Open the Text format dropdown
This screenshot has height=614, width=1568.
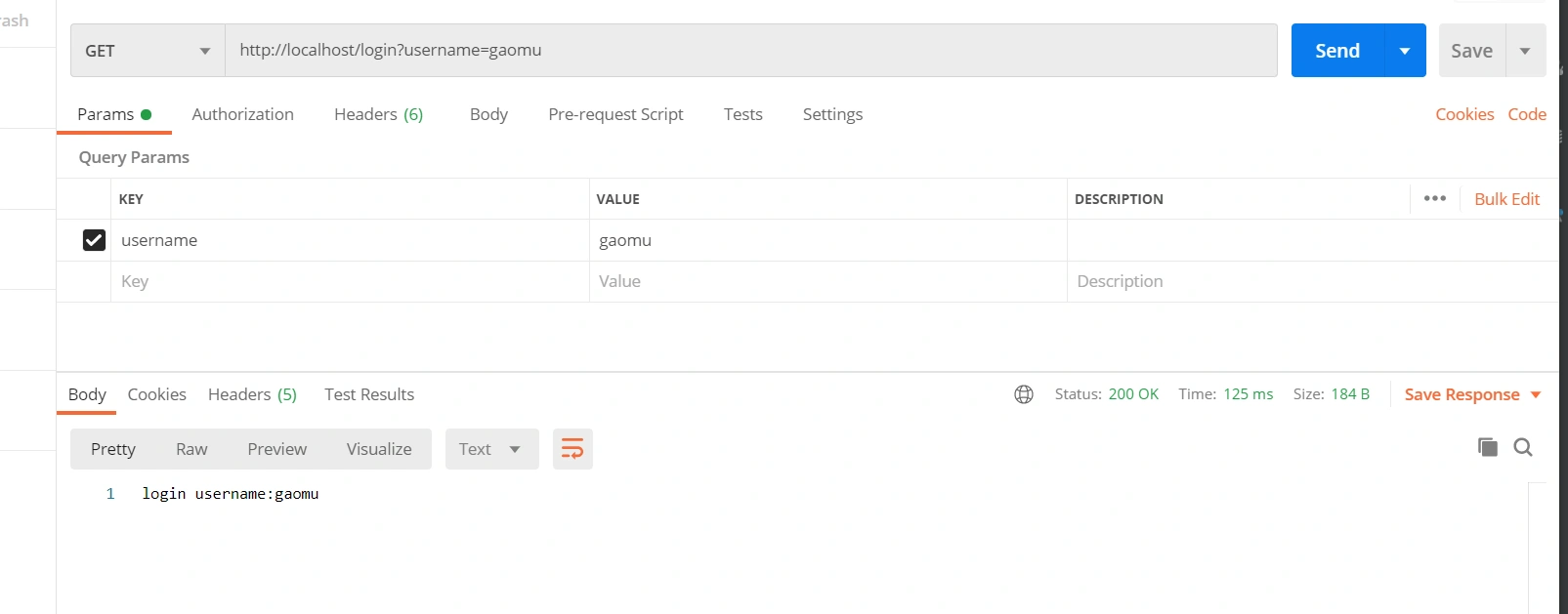[x=491, y=449]
